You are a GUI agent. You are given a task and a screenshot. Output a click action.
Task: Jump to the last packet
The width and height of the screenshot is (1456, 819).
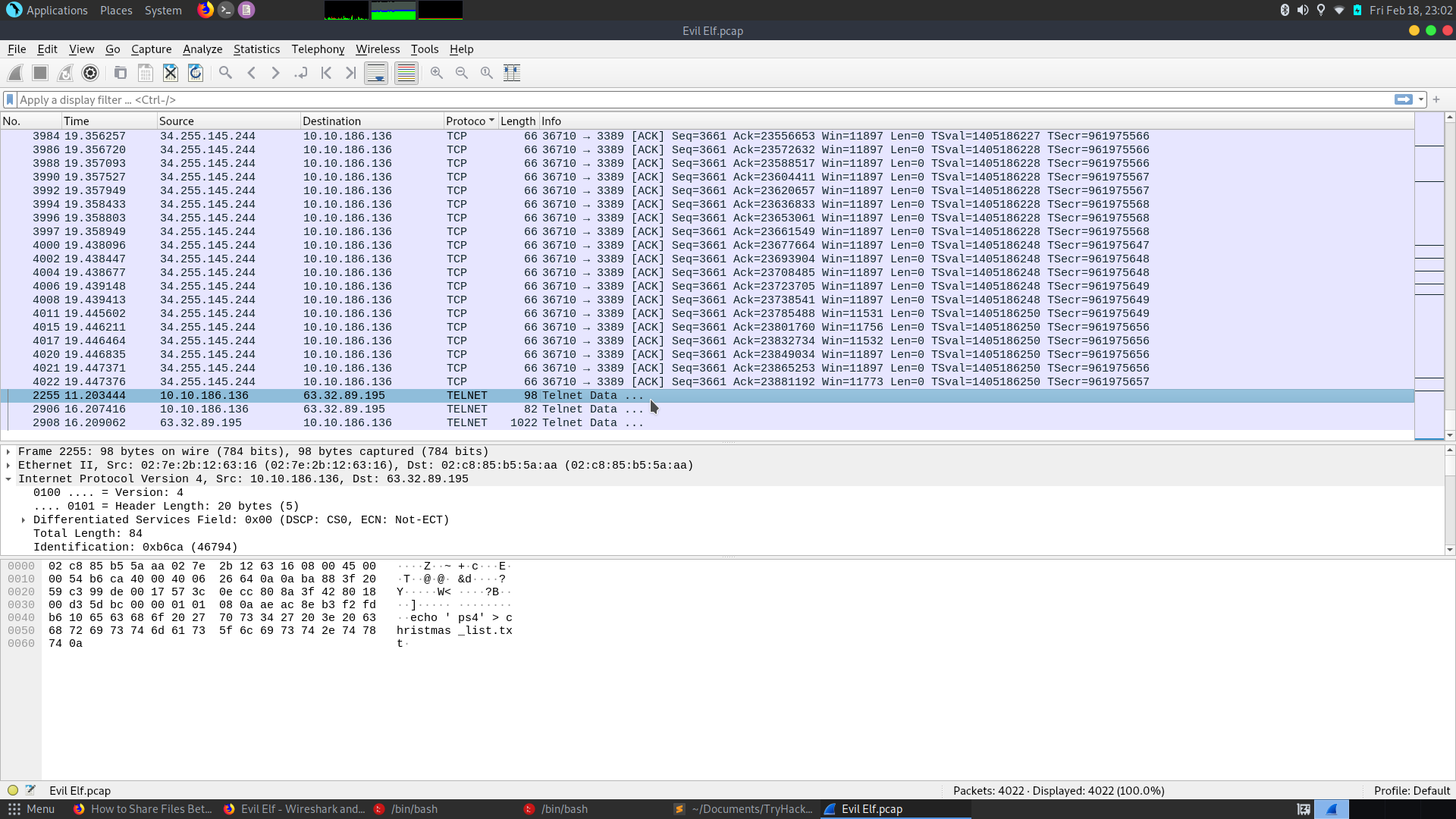(x=350, y=73)
